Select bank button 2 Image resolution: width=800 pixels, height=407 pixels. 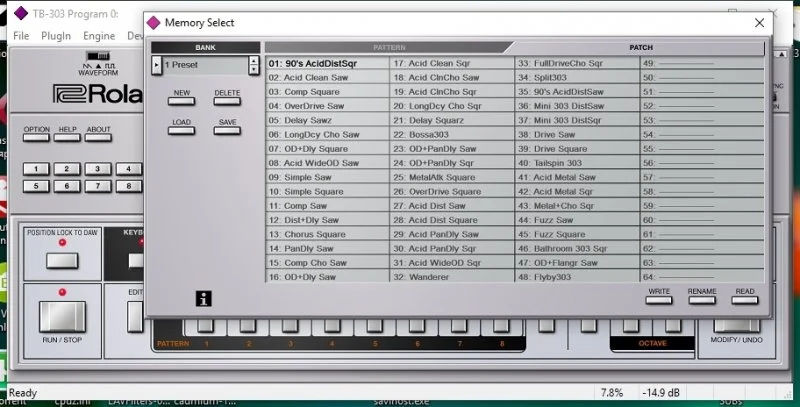[67, 169]
